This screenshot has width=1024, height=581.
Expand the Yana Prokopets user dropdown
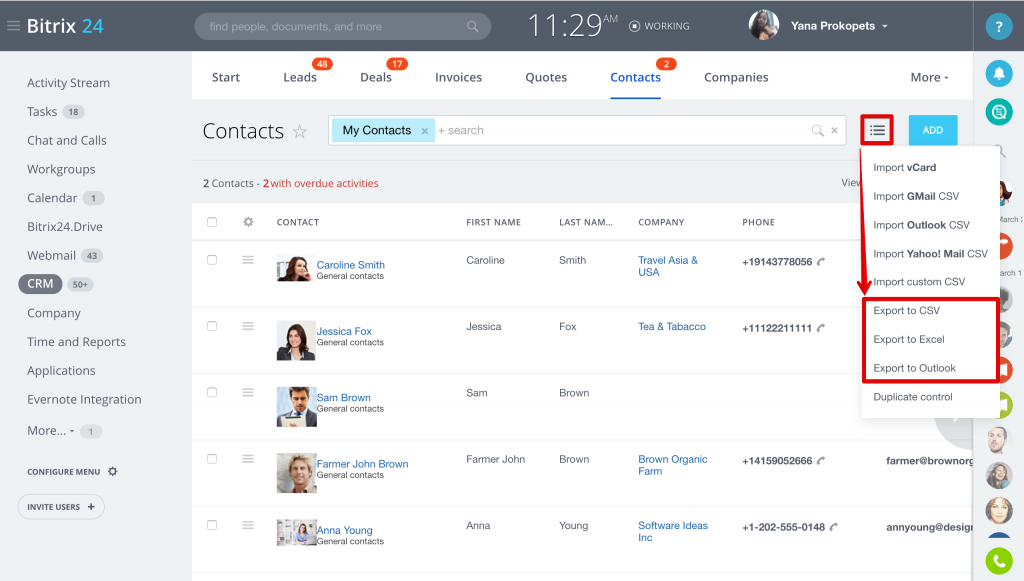pyautogui.click(x=885, y=26)
